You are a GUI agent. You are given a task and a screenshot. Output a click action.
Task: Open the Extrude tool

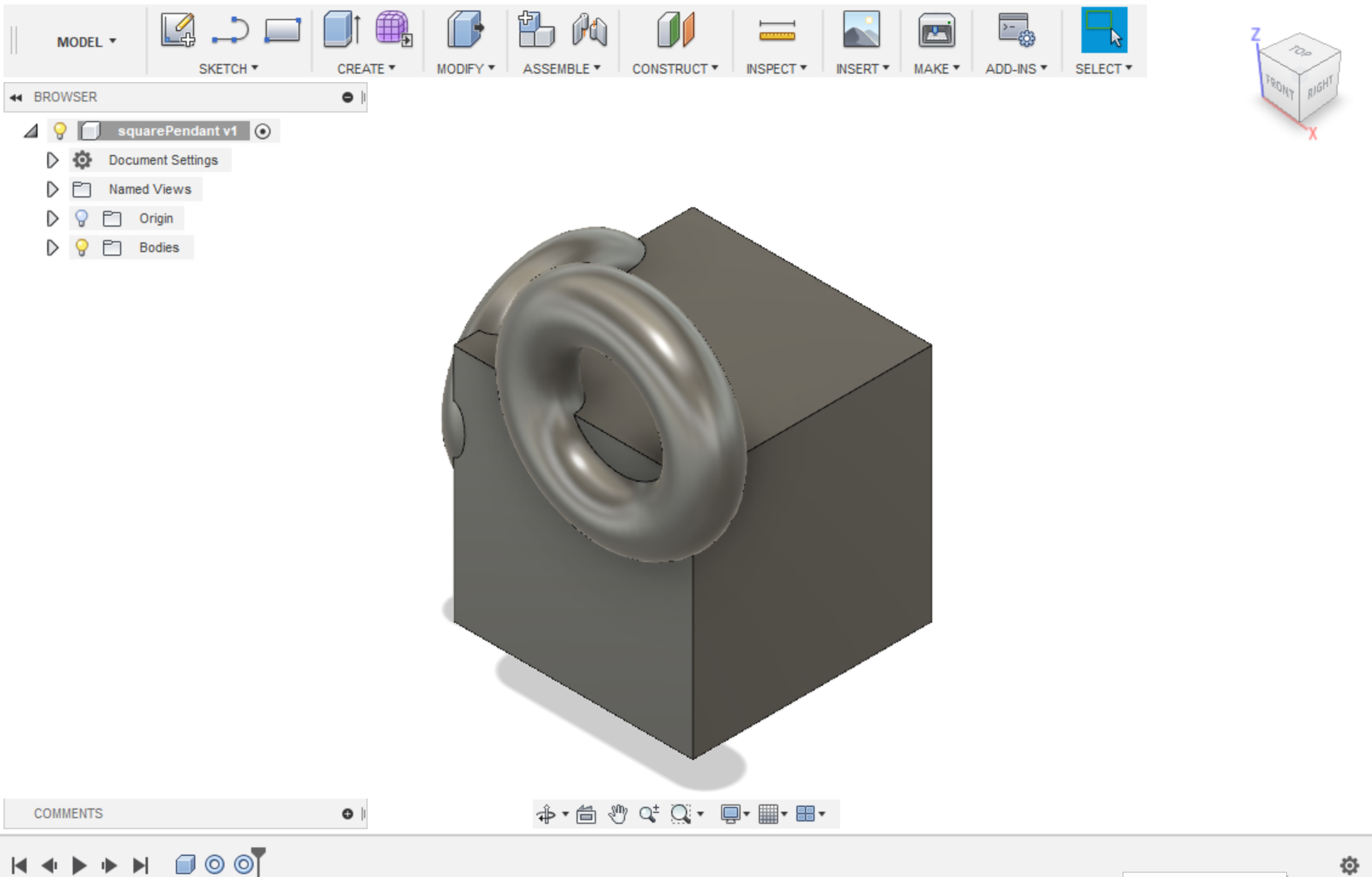click(342, 31)
